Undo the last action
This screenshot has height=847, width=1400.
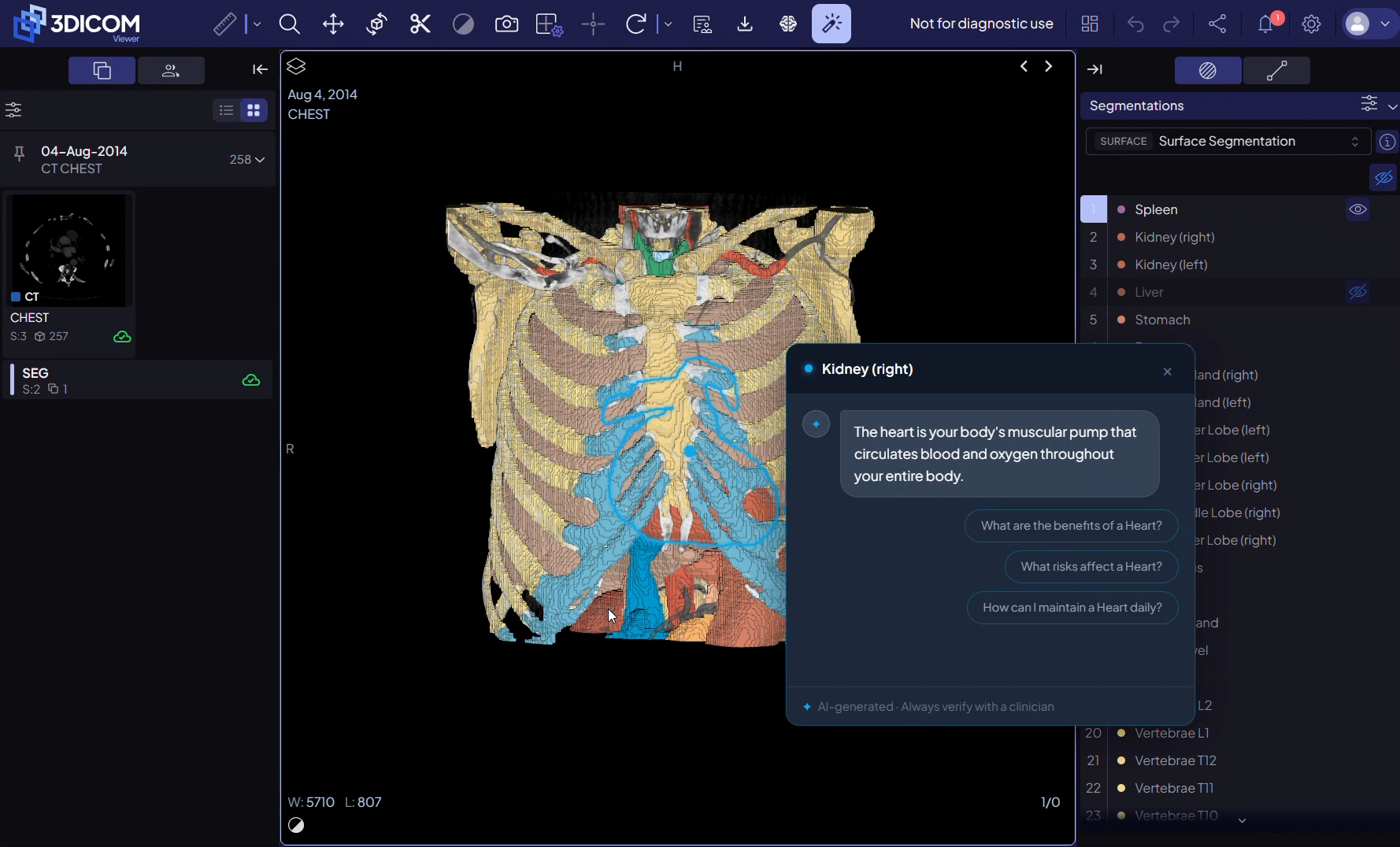coord(1135,24)
